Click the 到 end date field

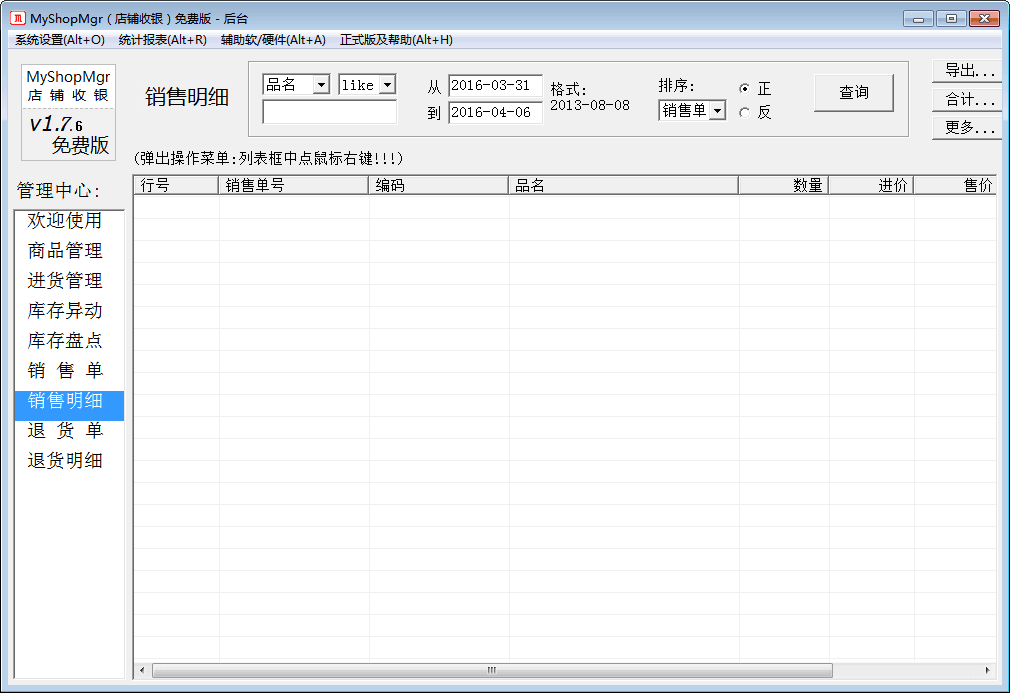495,113
